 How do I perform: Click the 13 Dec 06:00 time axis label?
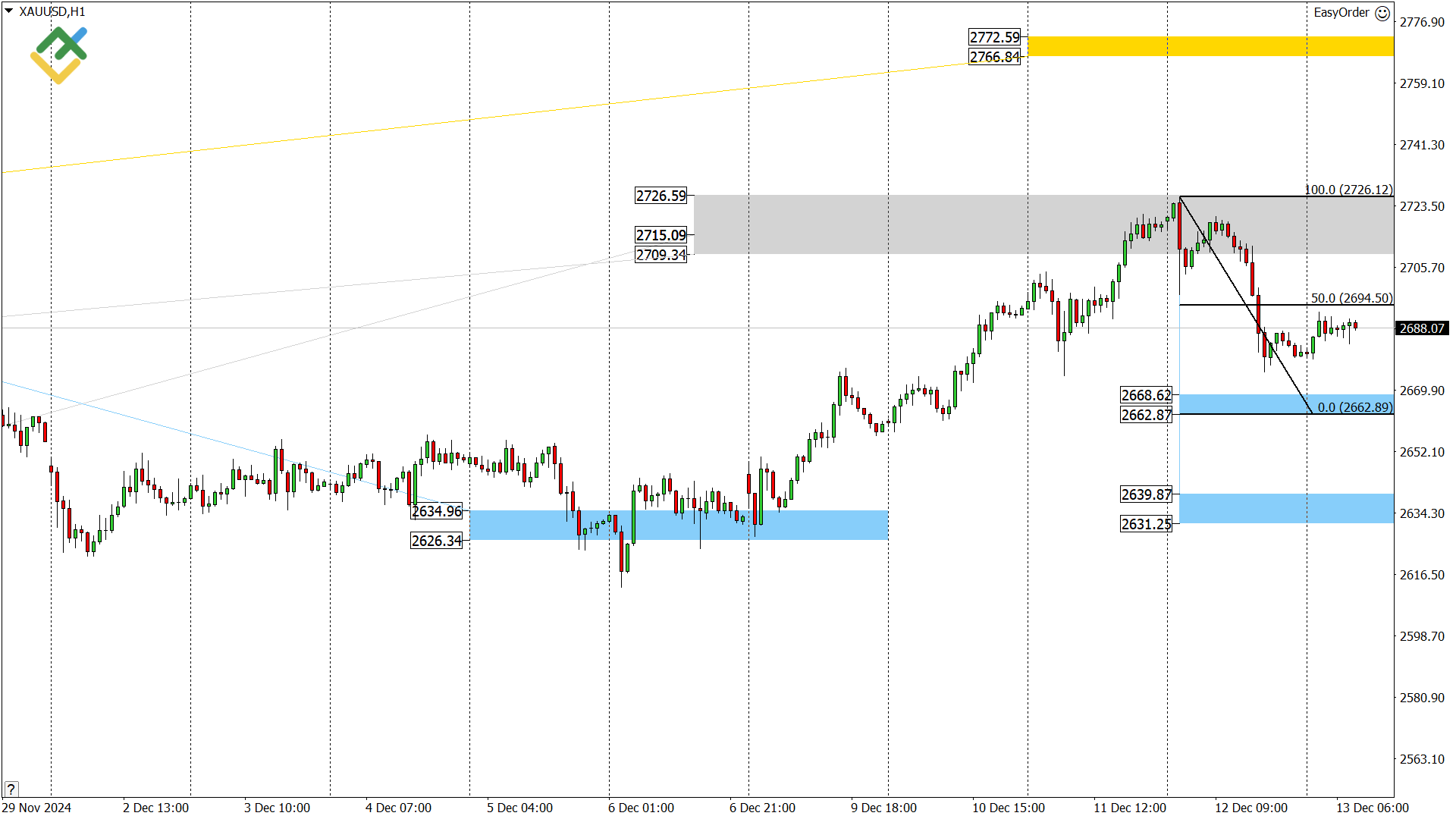(x=1372, y=808)
